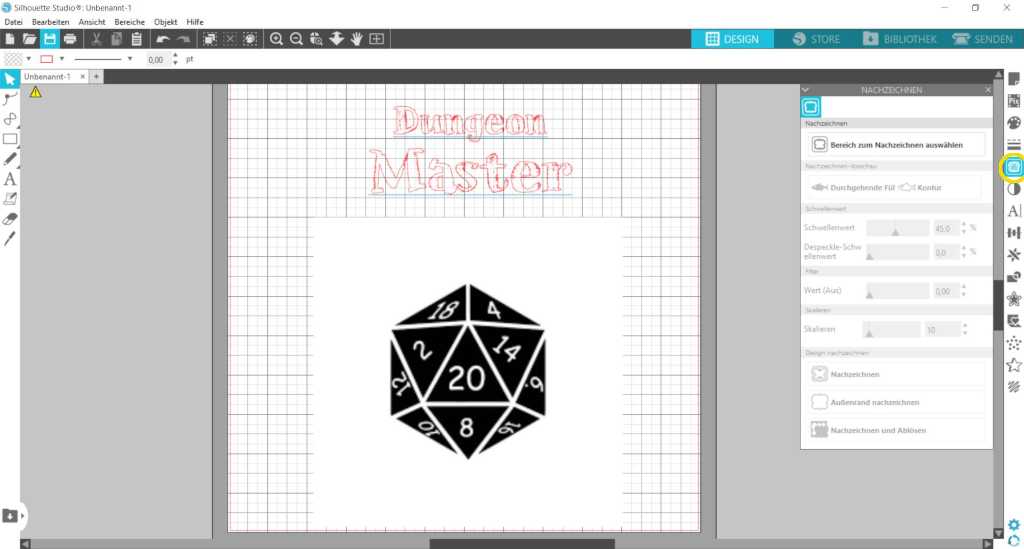Click line thickness stepper arrows
The height and width of the screenshot is (549, 1024).
[x=175, y=59]
